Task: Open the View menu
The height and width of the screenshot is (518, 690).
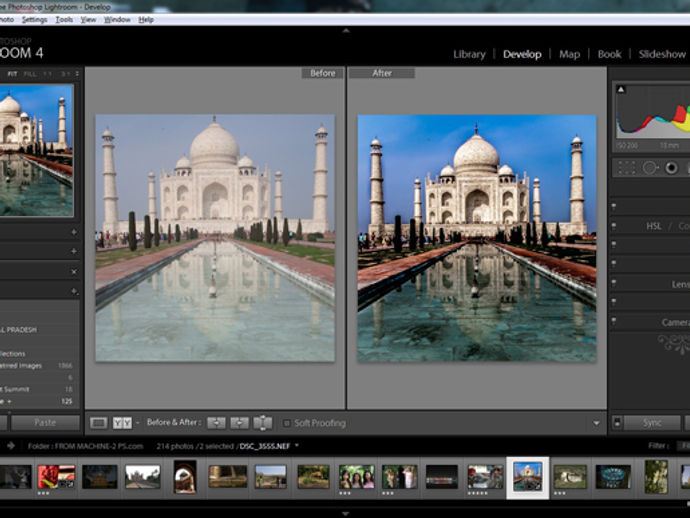Action: coord(88,20)
